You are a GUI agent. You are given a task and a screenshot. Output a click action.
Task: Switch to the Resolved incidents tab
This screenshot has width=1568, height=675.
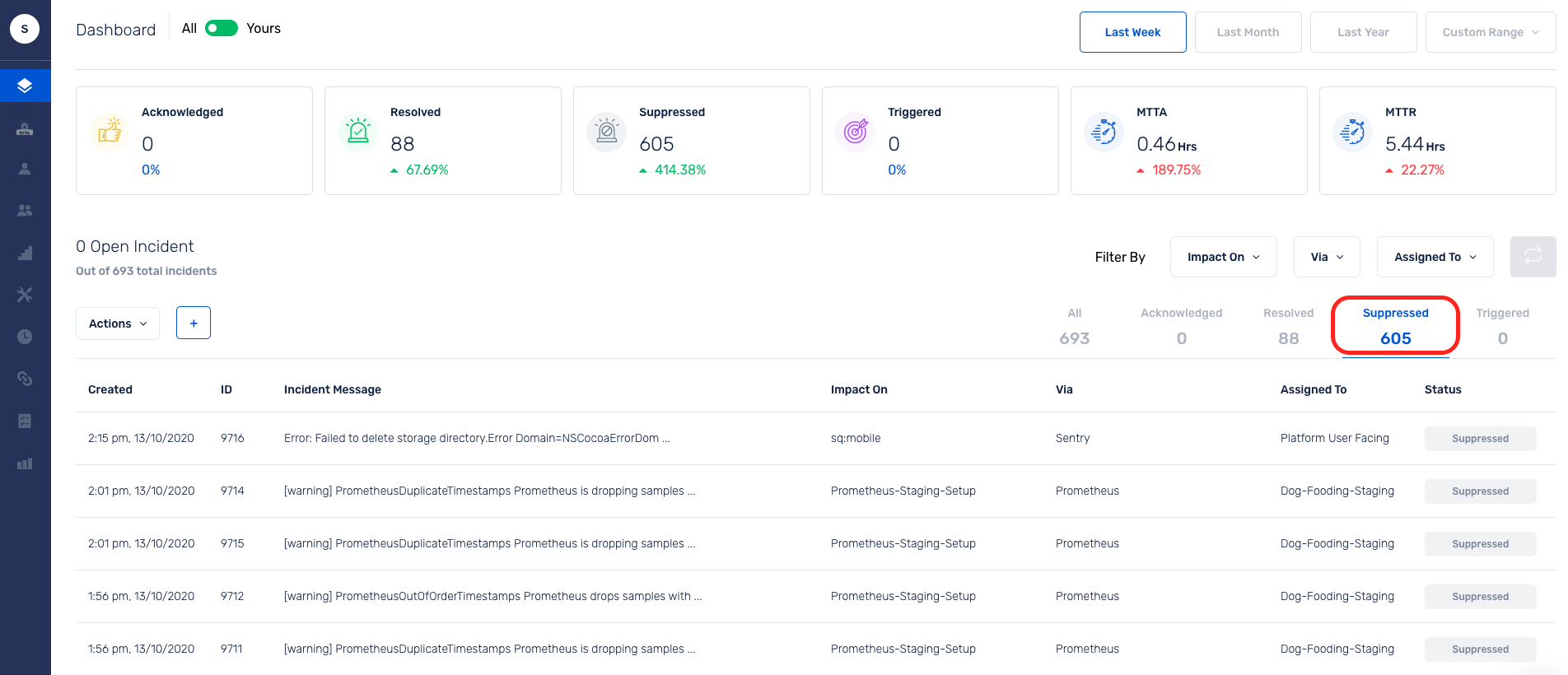[x=1289, y=327]
